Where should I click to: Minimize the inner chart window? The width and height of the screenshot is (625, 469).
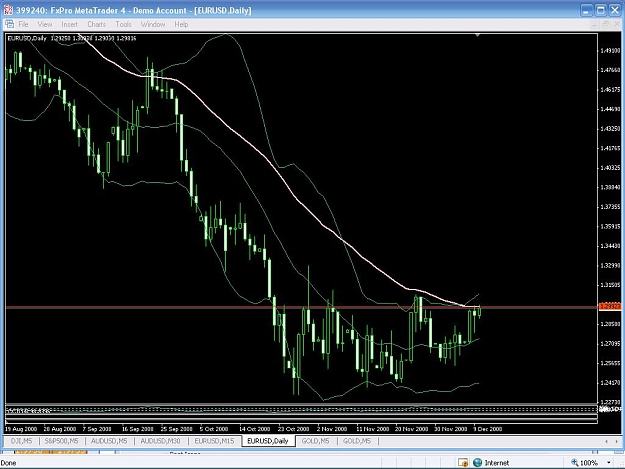coord(595,24)
